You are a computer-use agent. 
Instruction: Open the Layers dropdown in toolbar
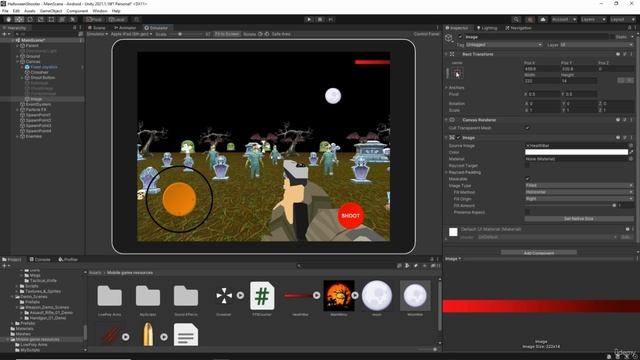tap(593, 19)
